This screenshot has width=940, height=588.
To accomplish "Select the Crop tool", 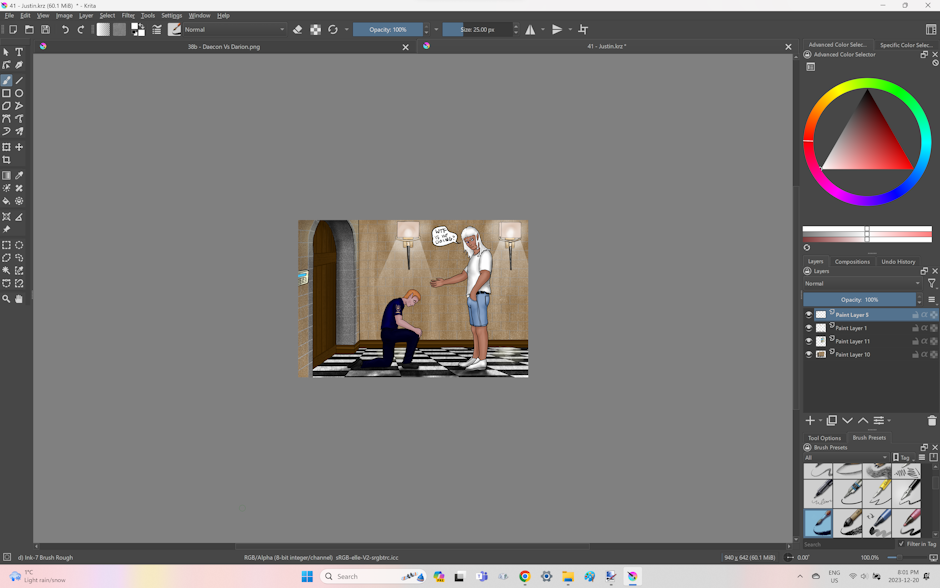I will 6,160.
